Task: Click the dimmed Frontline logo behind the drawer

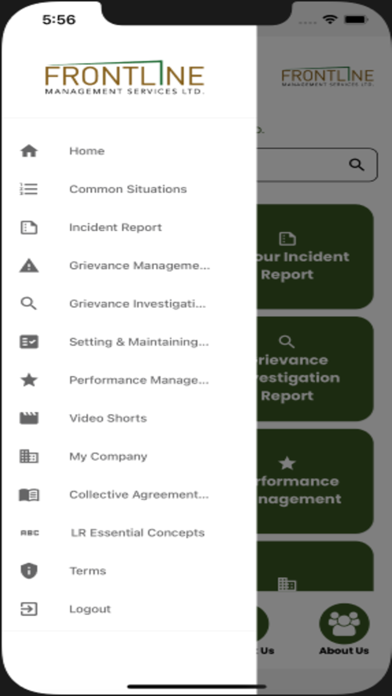Action: pos(328,77)
